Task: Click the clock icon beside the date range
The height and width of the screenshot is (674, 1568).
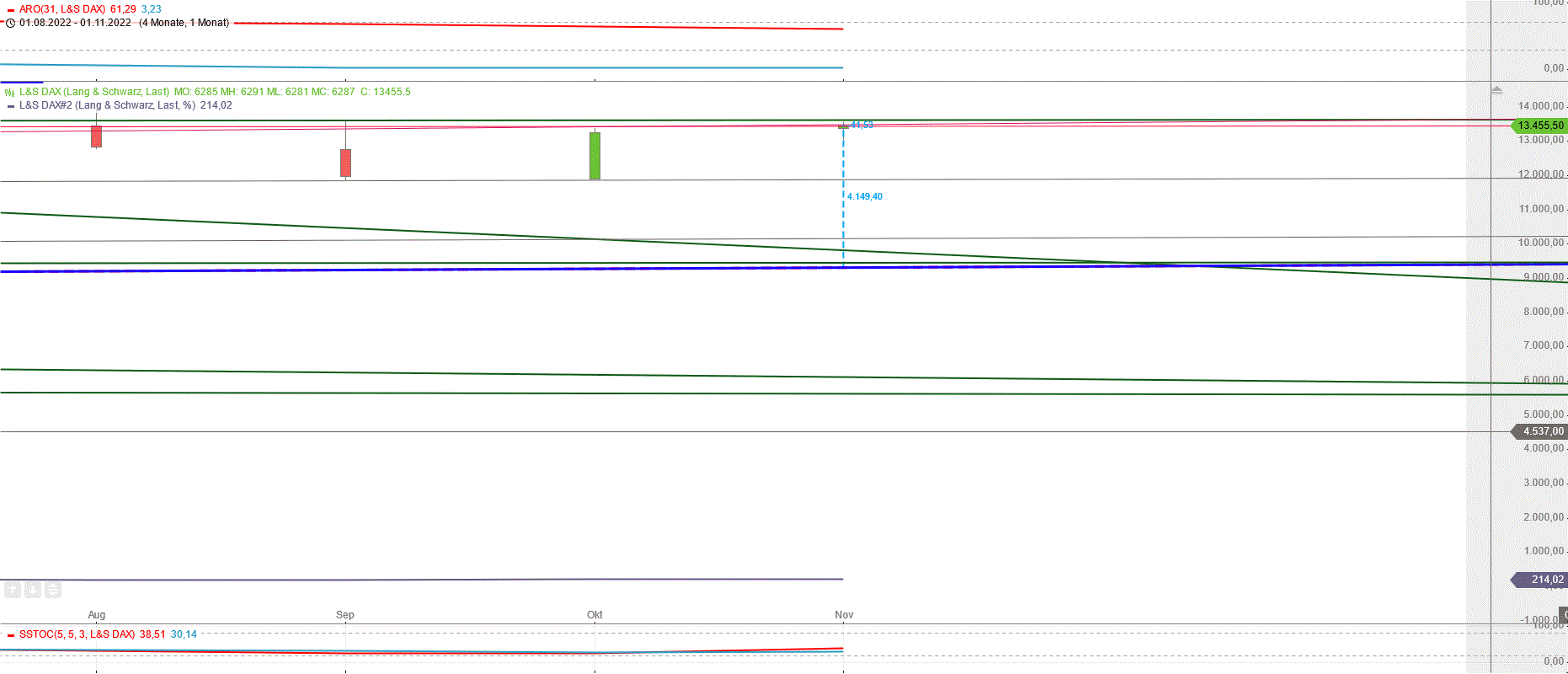Action: point(10,23)
